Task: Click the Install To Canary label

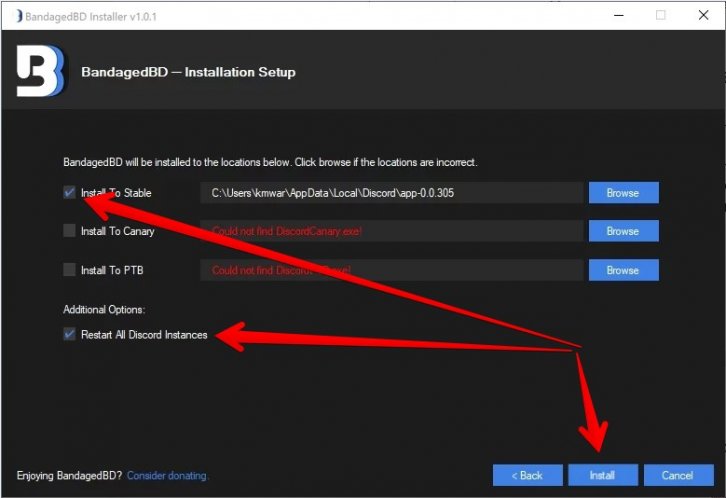Action: pyautogui.click(x=118, y=231)
